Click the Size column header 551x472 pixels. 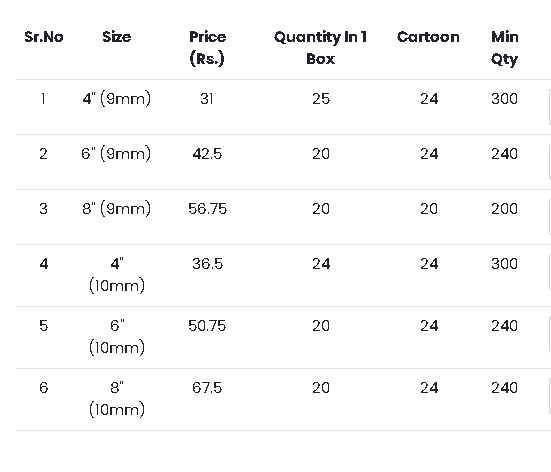pyautogui.click(x=117, y=37)
